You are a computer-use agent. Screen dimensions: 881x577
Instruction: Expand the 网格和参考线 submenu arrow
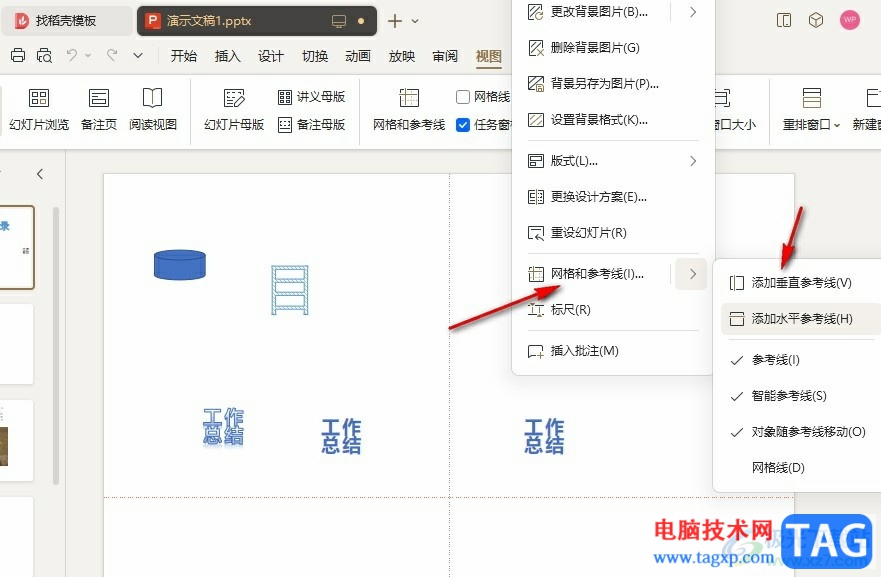691,274
